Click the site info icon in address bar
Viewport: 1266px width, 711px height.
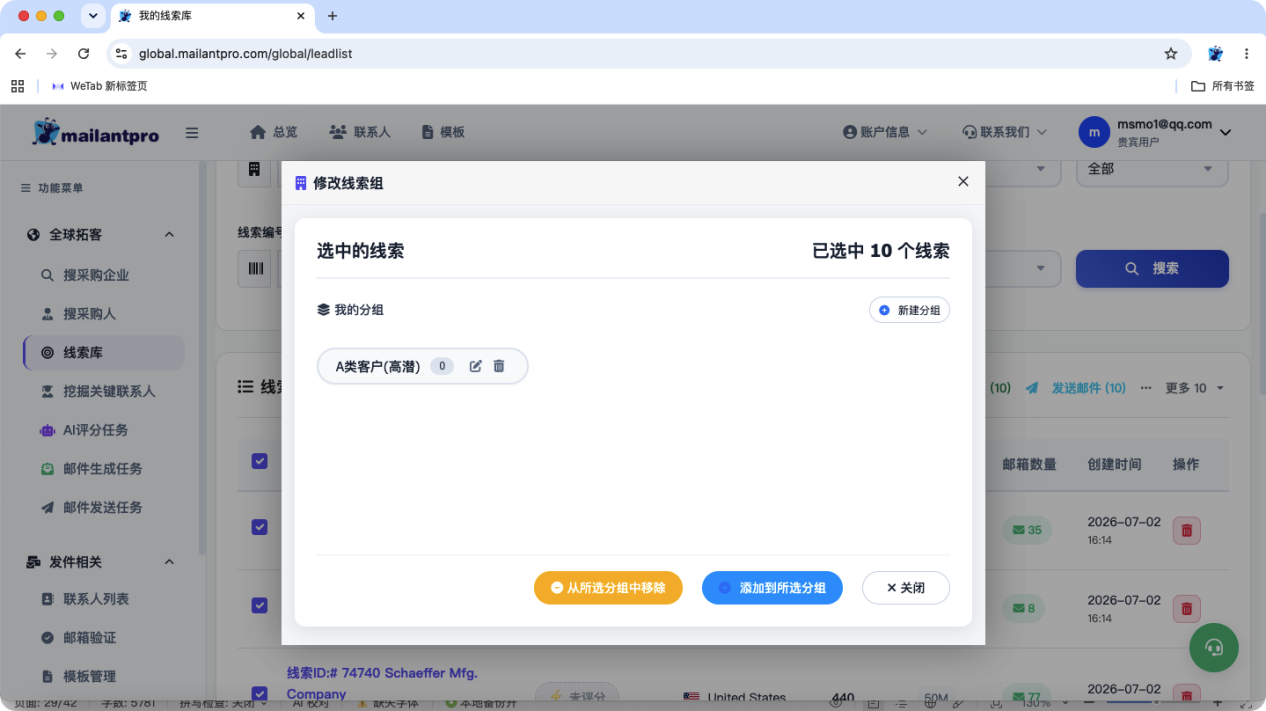[x=121, y=54]
